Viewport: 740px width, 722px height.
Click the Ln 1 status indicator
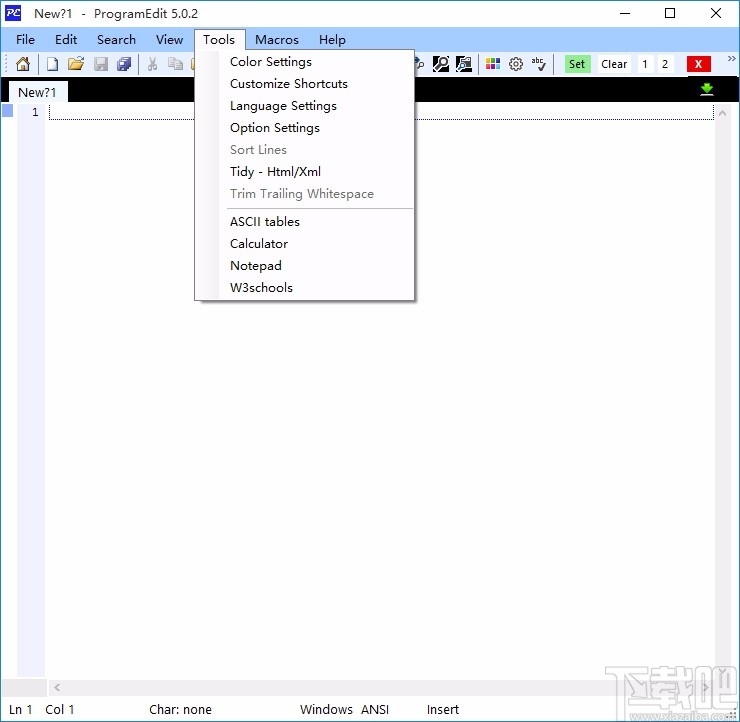click(20, 709)
